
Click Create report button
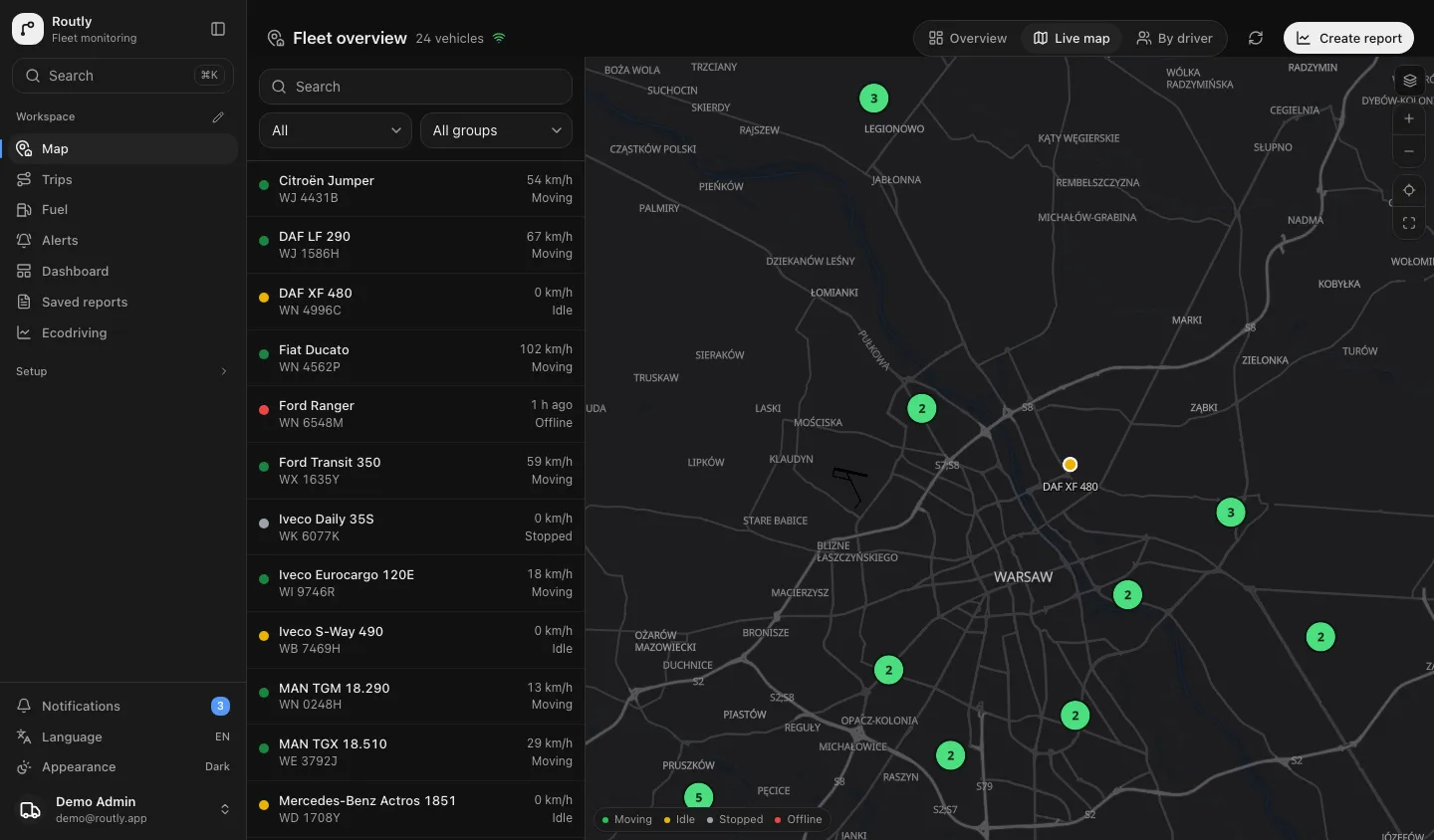(1348, 38)
